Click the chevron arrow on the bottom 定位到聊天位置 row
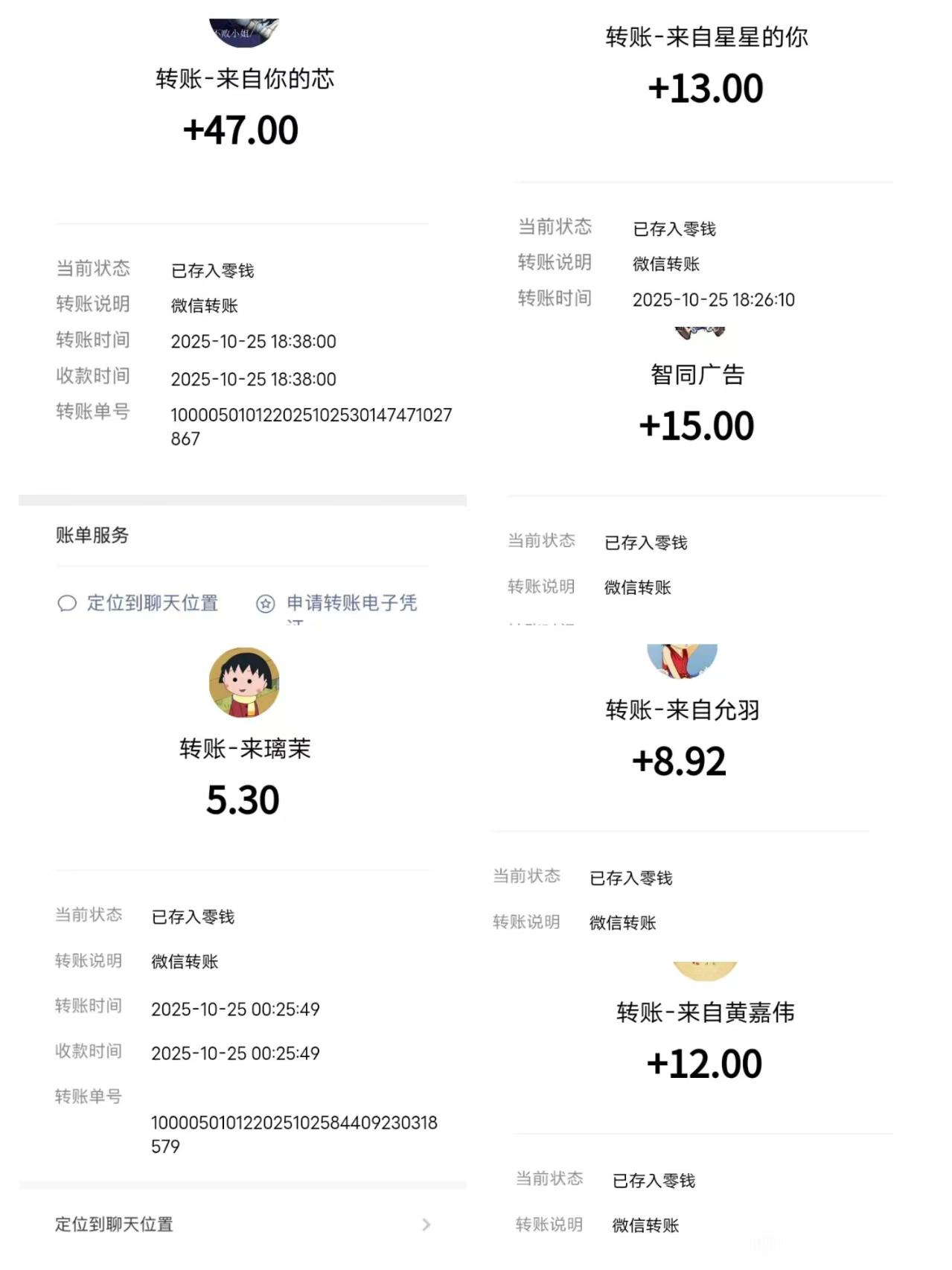The width and height of the screenshot is (952, 1270). coord(426,1225)
